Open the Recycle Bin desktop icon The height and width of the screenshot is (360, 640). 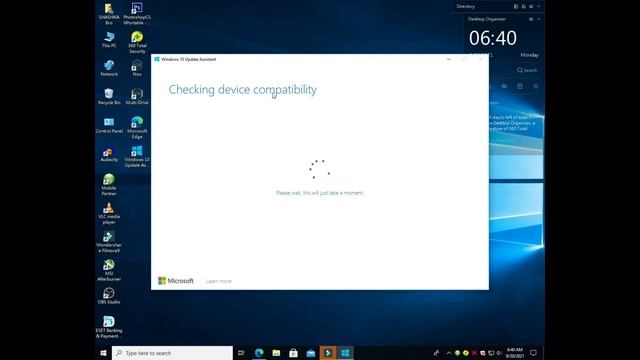click(x=109, y=97)
